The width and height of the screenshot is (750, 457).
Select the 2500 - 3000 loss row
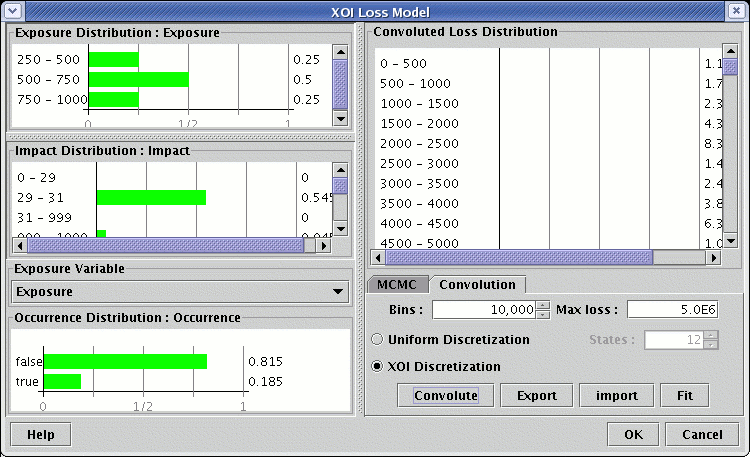click(549, 164)
